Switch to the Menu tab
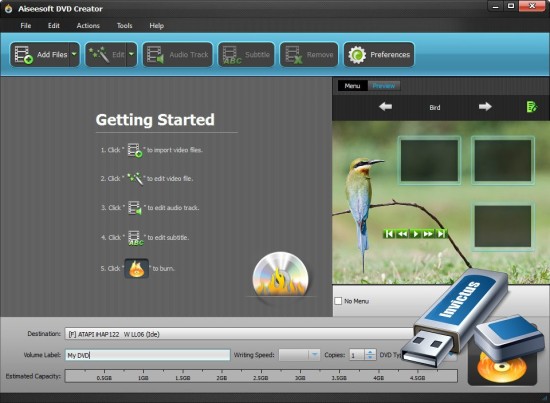Viewport: 550px width, 403px height. 352,86
